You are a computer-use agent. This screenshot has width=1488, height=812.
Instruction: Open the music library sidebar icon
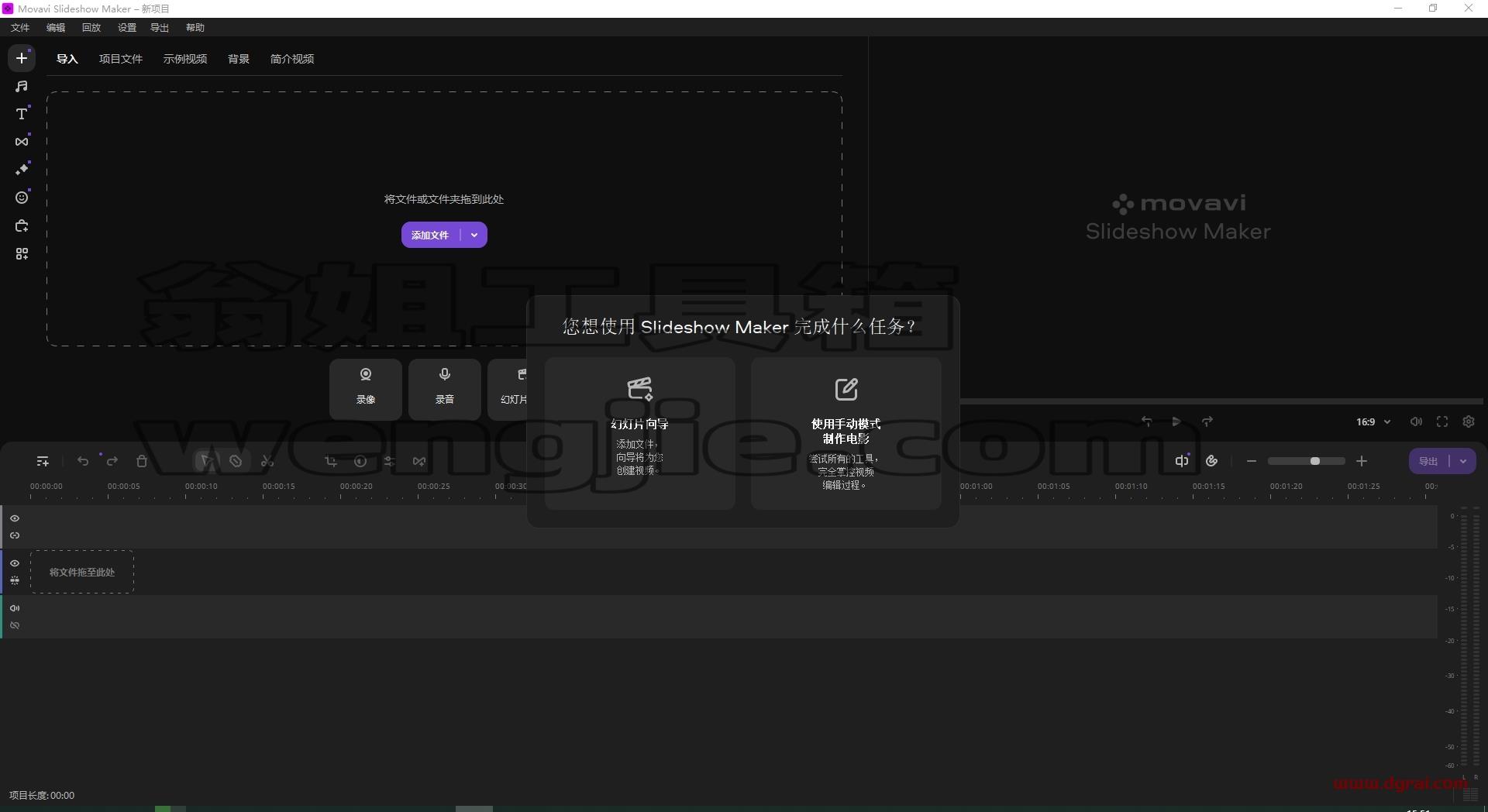pyautogui.click(x=22, y=86)
